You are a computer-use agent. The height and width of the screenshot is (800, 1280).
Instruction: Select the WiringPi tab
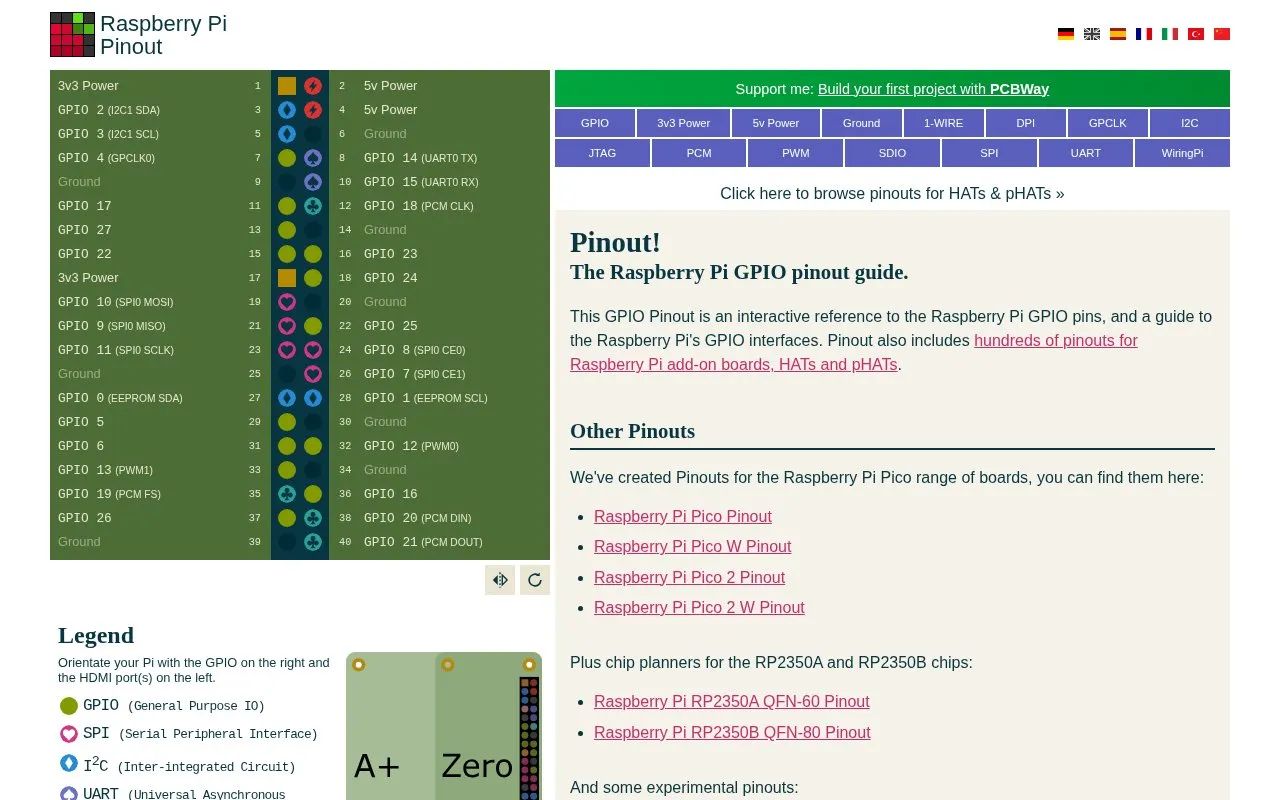pyautogui.click(x=1182, y=153)
